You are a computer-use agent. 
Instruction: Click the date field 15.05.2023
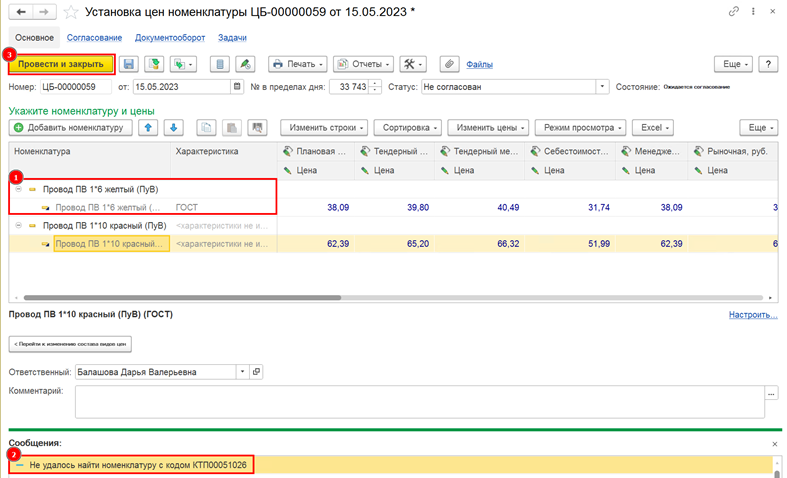pyautogui.click(x=182, y=87)
